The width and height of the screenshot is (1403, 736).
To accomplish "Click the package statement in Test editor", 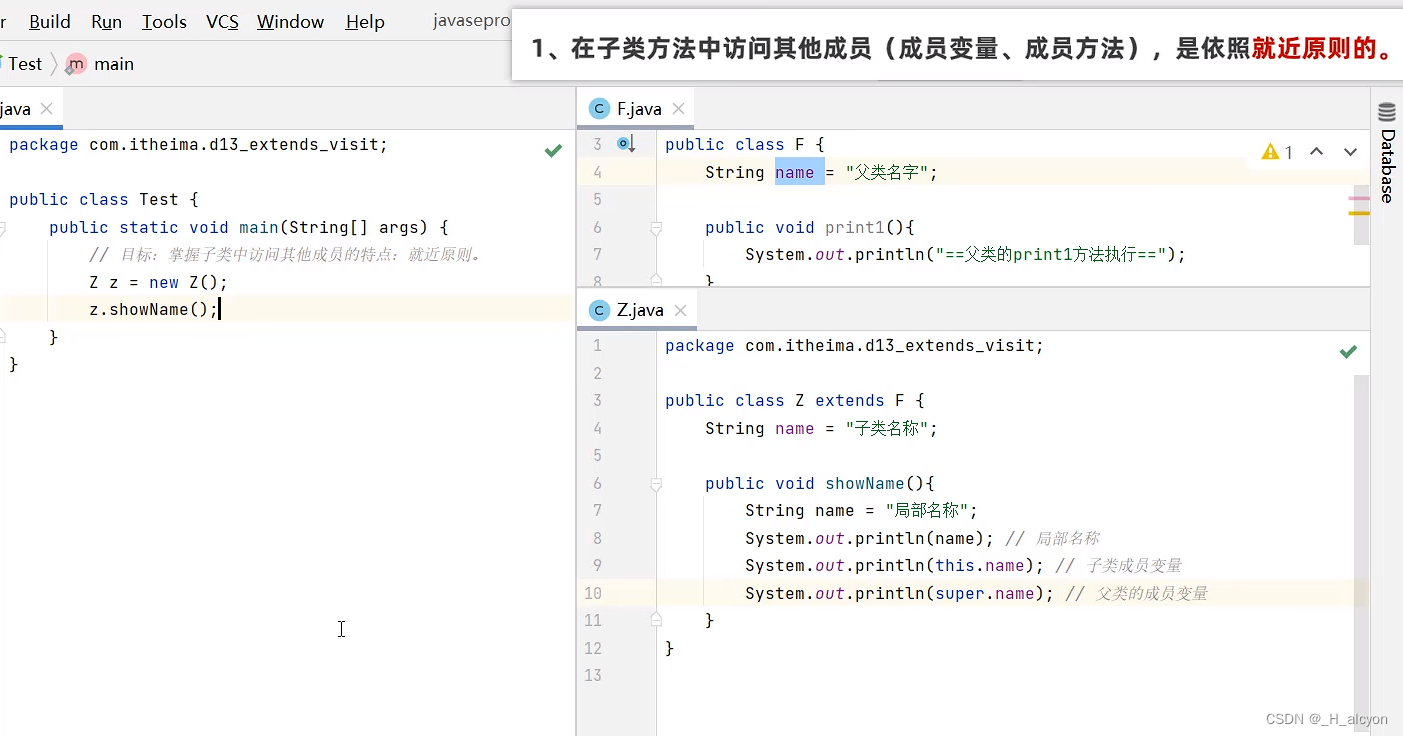I will (x=198, y=144).
